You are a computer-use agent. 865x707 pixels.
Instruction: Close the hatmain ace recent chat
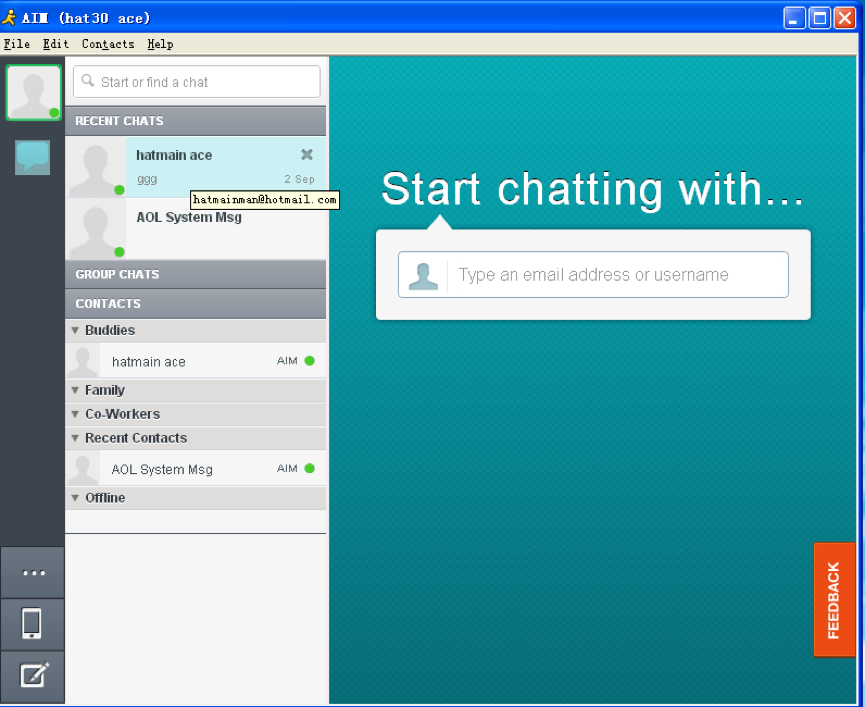pos(307,155)
